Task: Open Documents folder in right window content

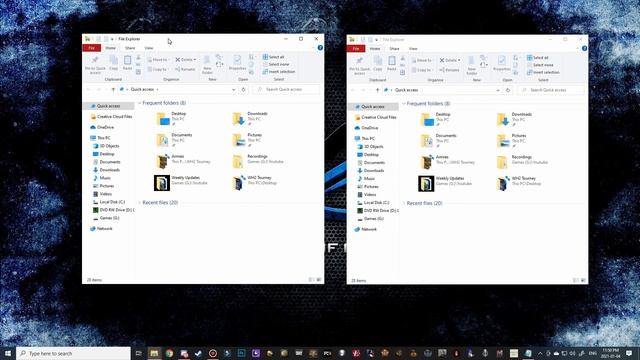Action: [x=438, y=141]
